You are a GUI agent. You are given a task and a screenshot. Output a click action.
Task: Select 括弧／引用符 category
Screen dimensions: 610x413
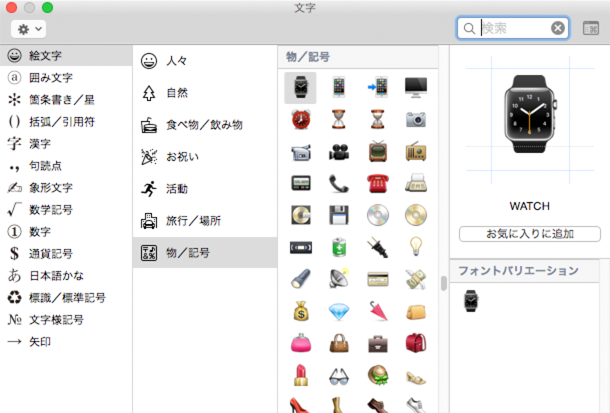(x=66, y=122)
